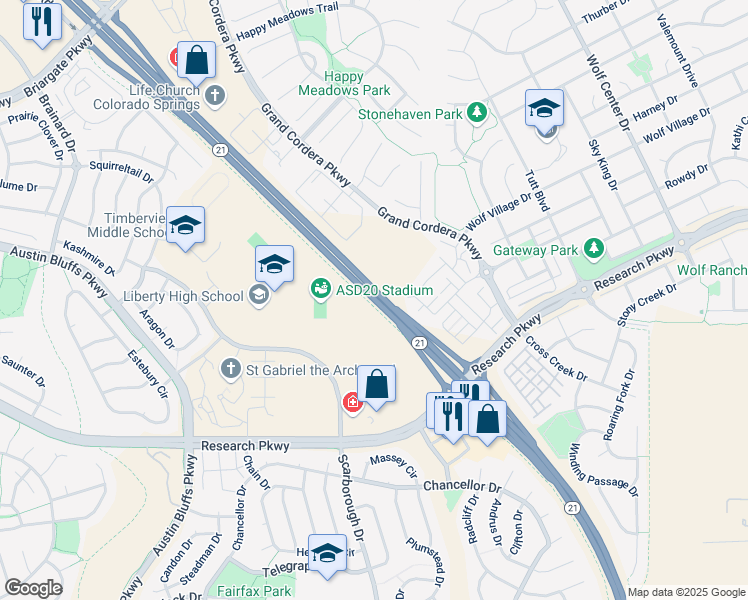Click the Google logo

(x=33, y=588)
